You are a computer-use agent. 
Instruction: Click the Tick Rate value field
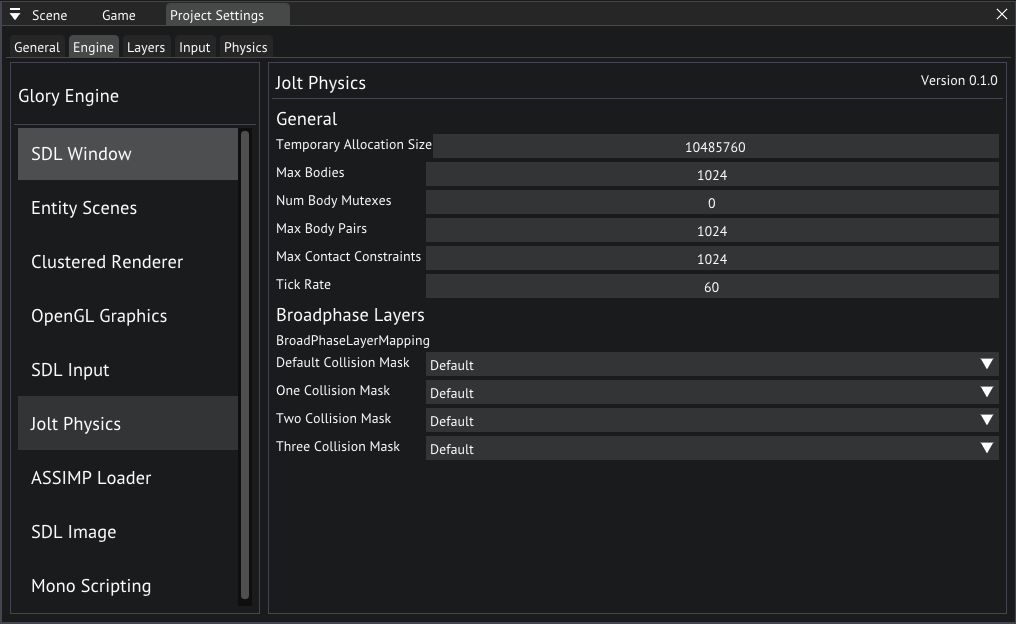711,287
